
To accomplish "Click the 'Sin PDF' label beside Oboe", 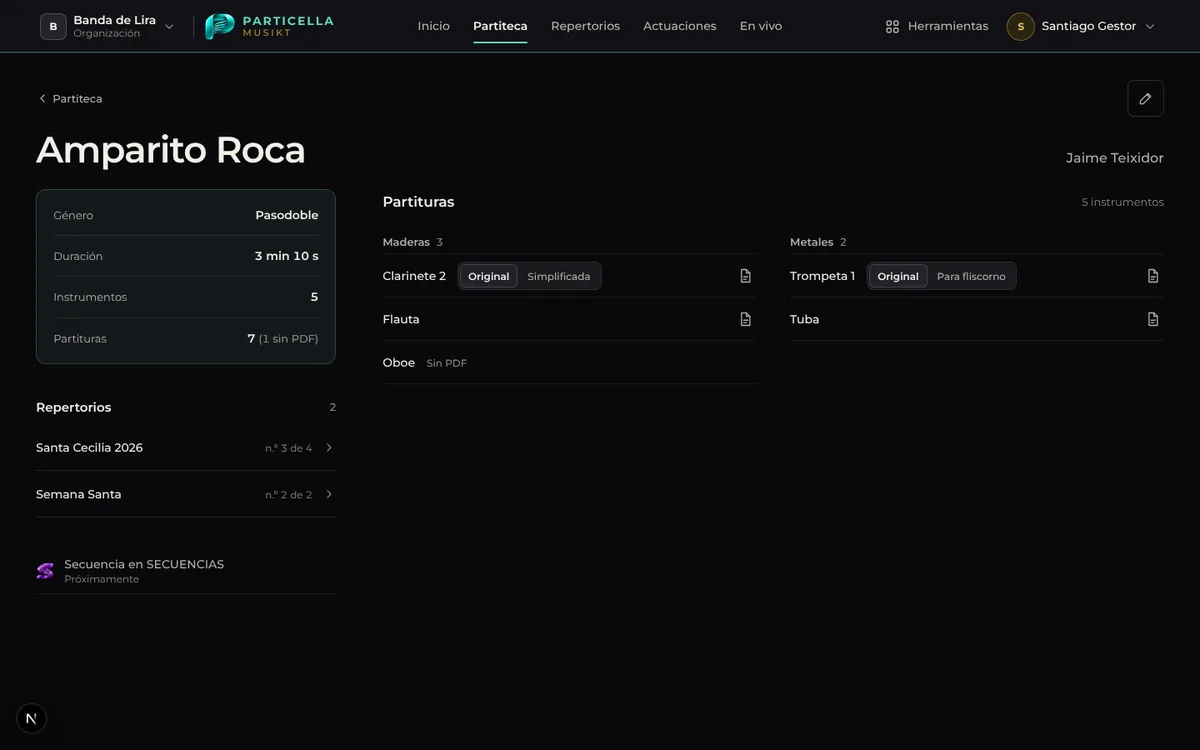I will pos(447,363).
